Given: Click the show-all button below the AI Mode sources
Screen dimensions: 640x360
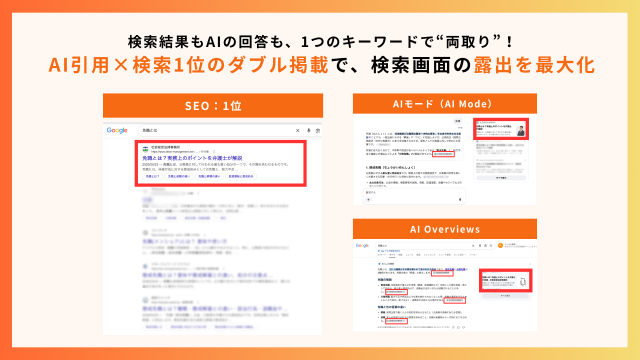Looking at the screenshot, I should tap(501, 178).
